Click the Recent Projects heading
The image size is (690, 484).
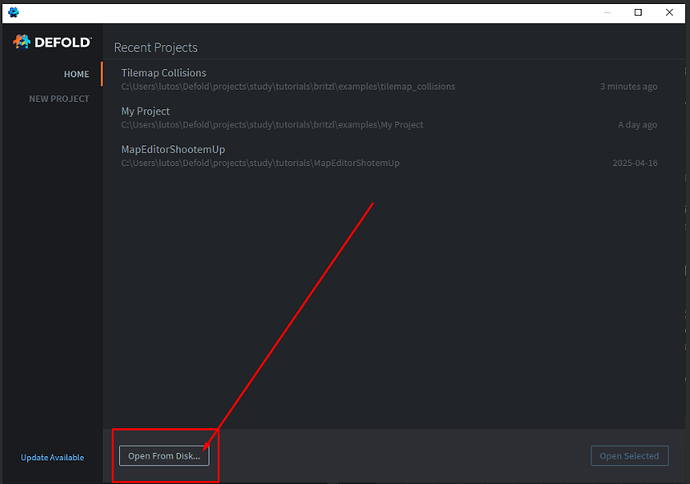point(156,48)
